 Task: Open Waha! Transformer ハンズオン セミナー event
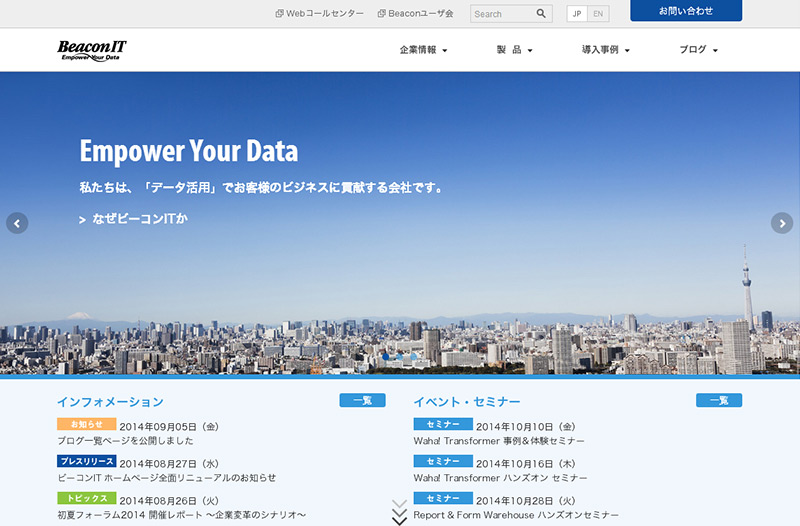coord(500,478)
